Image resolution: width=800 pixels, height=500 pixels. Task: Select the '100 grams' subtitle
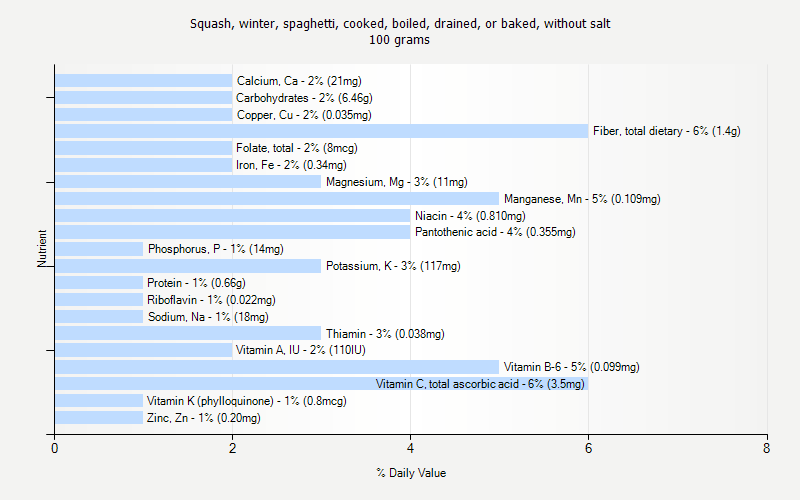click(399, 40)
